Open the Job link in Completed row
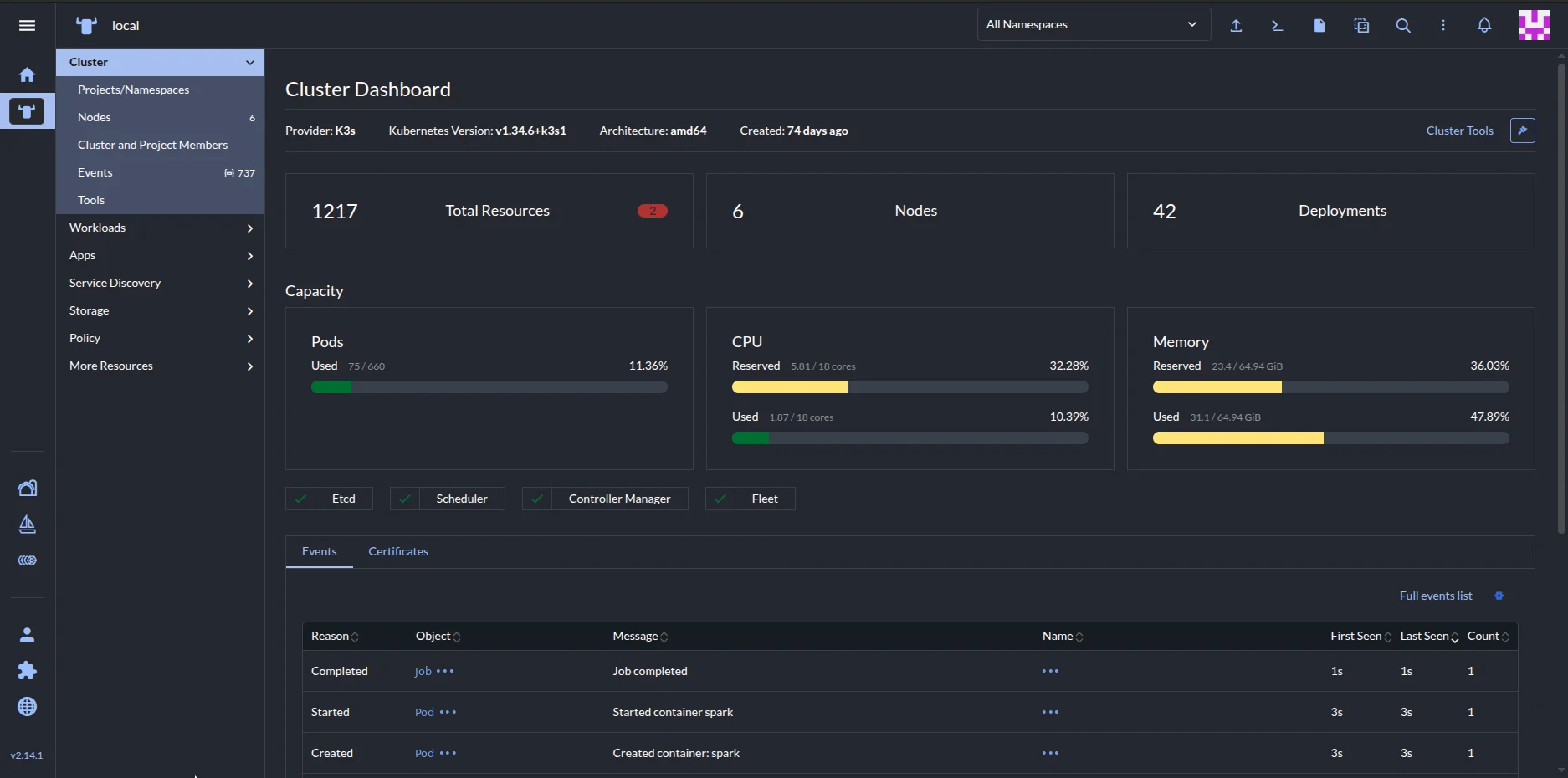This screenshot has height=778, width=1568. coord(423,671)
